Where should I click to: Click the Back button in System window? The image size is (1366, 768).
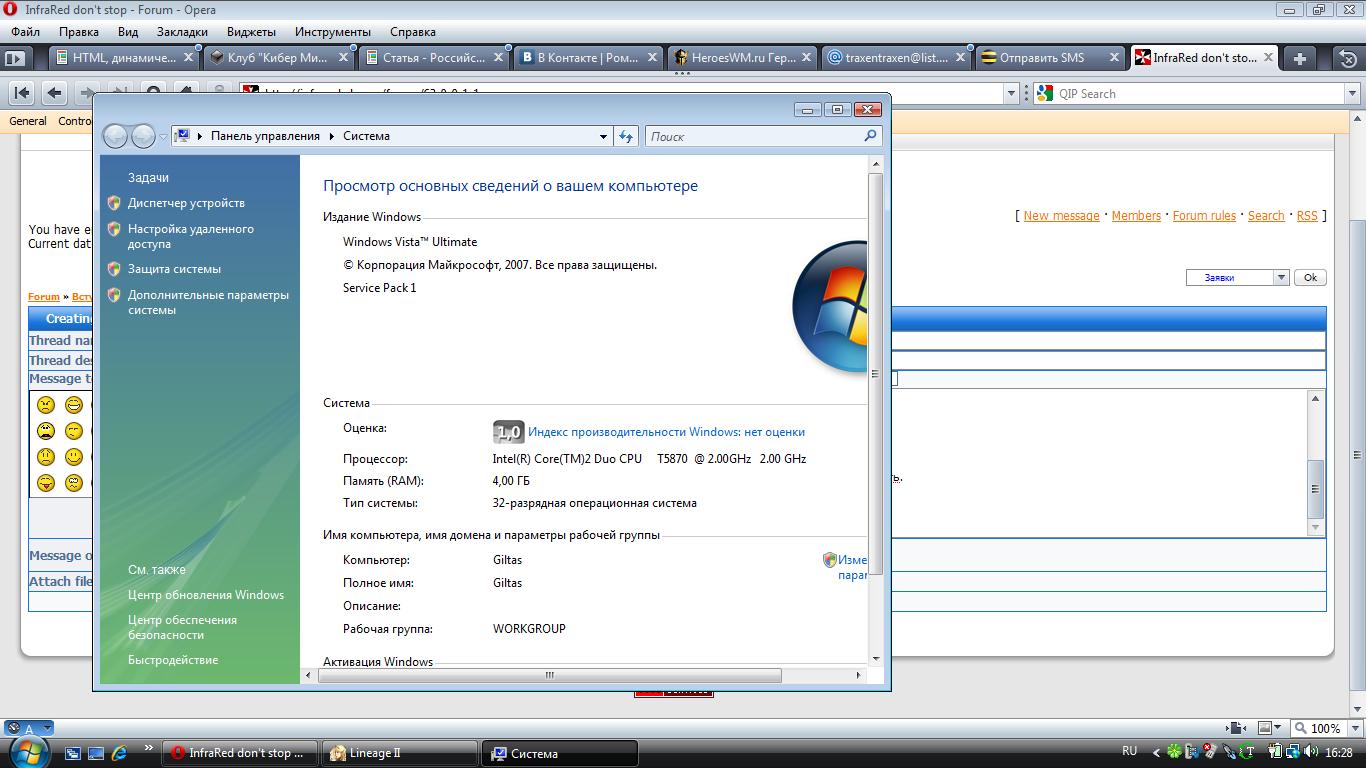[115, 136]
